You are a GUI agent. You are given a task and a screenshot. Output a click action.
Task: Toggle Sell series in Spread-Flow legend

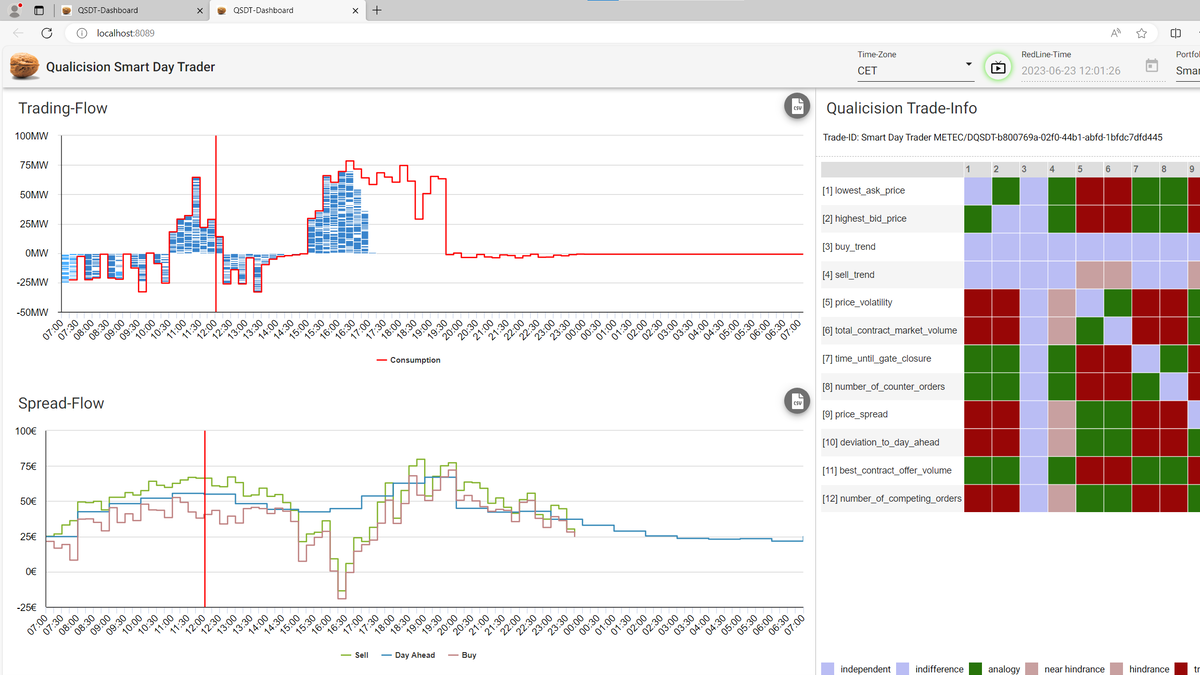(355, 655)
